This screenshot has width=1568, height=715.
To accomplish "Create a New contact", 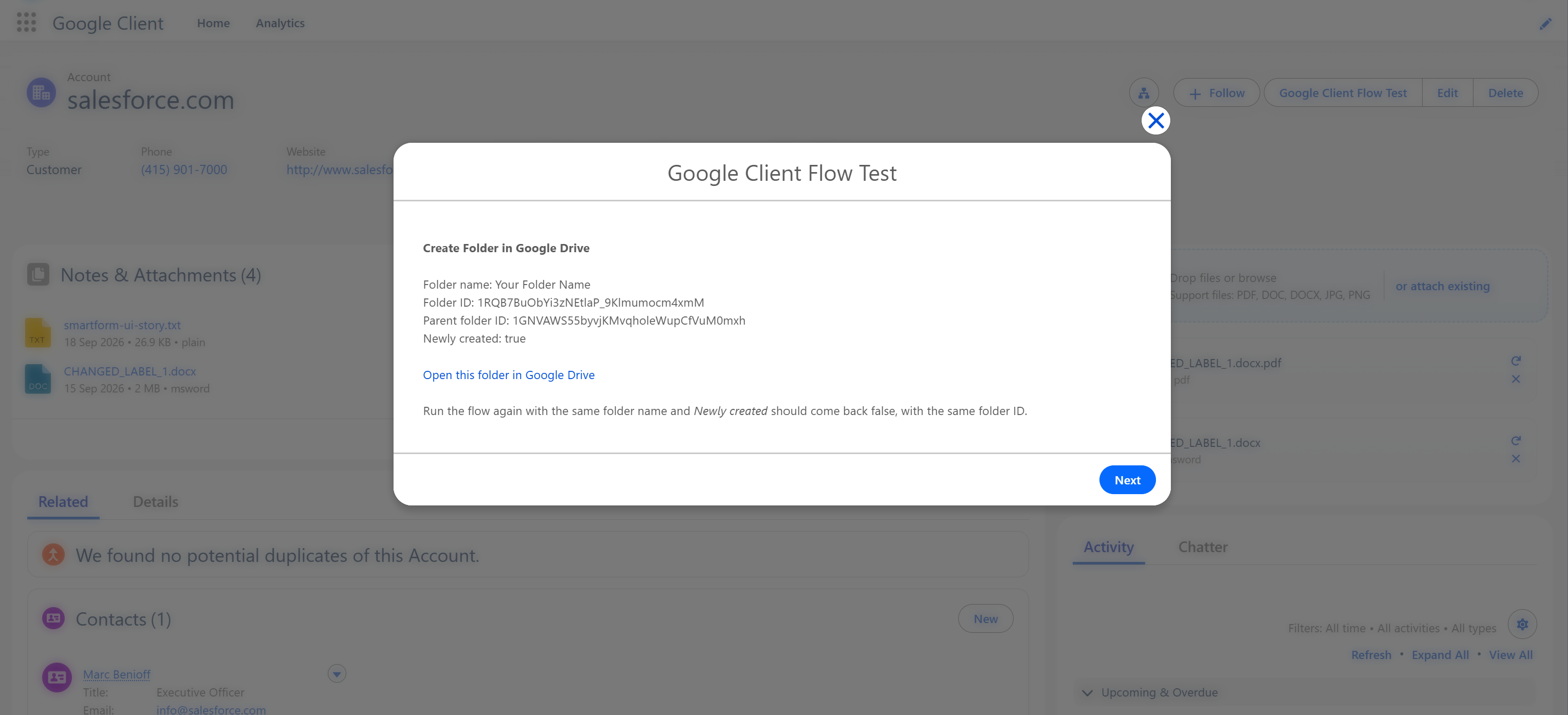I will click(985, 619).
